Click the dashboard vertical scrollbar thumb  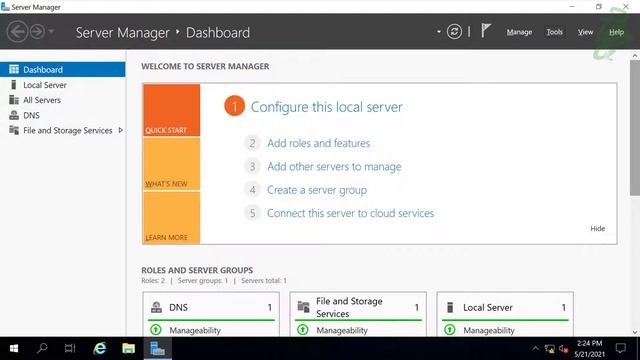[635, 128]
